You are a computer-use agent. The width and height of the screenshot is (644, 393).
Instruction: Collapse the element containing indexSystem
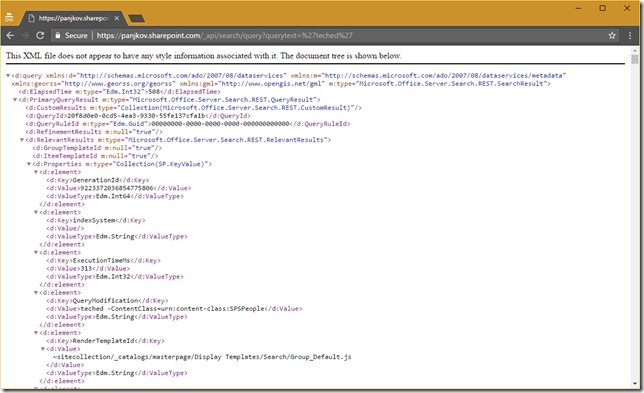36,212
